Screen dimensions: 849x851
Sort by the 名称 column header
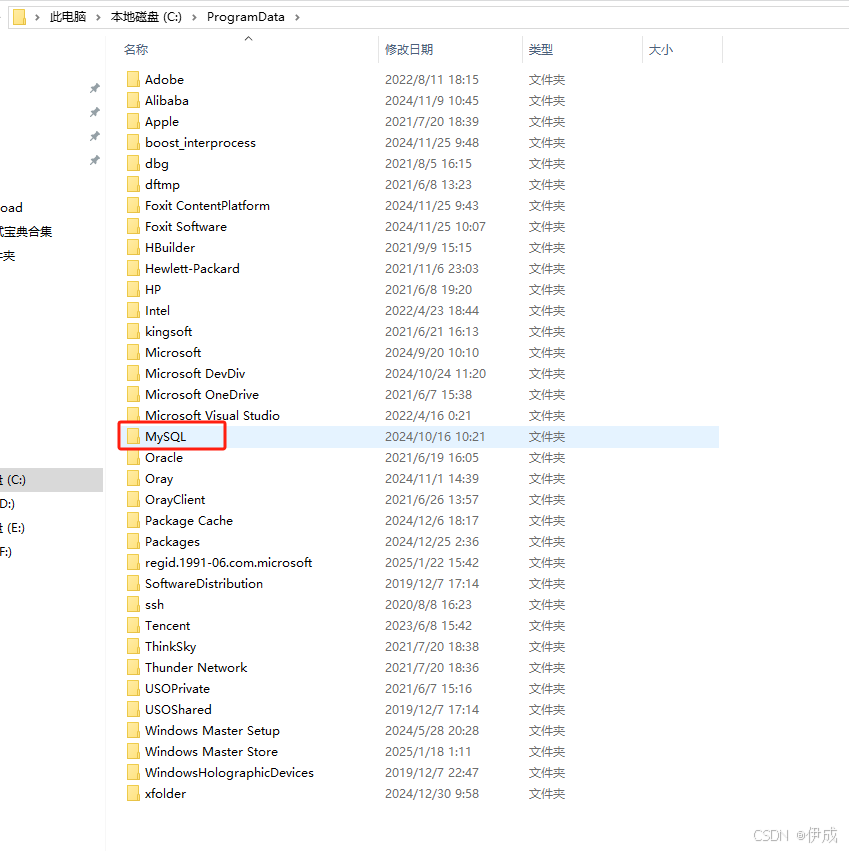point(136,49)
